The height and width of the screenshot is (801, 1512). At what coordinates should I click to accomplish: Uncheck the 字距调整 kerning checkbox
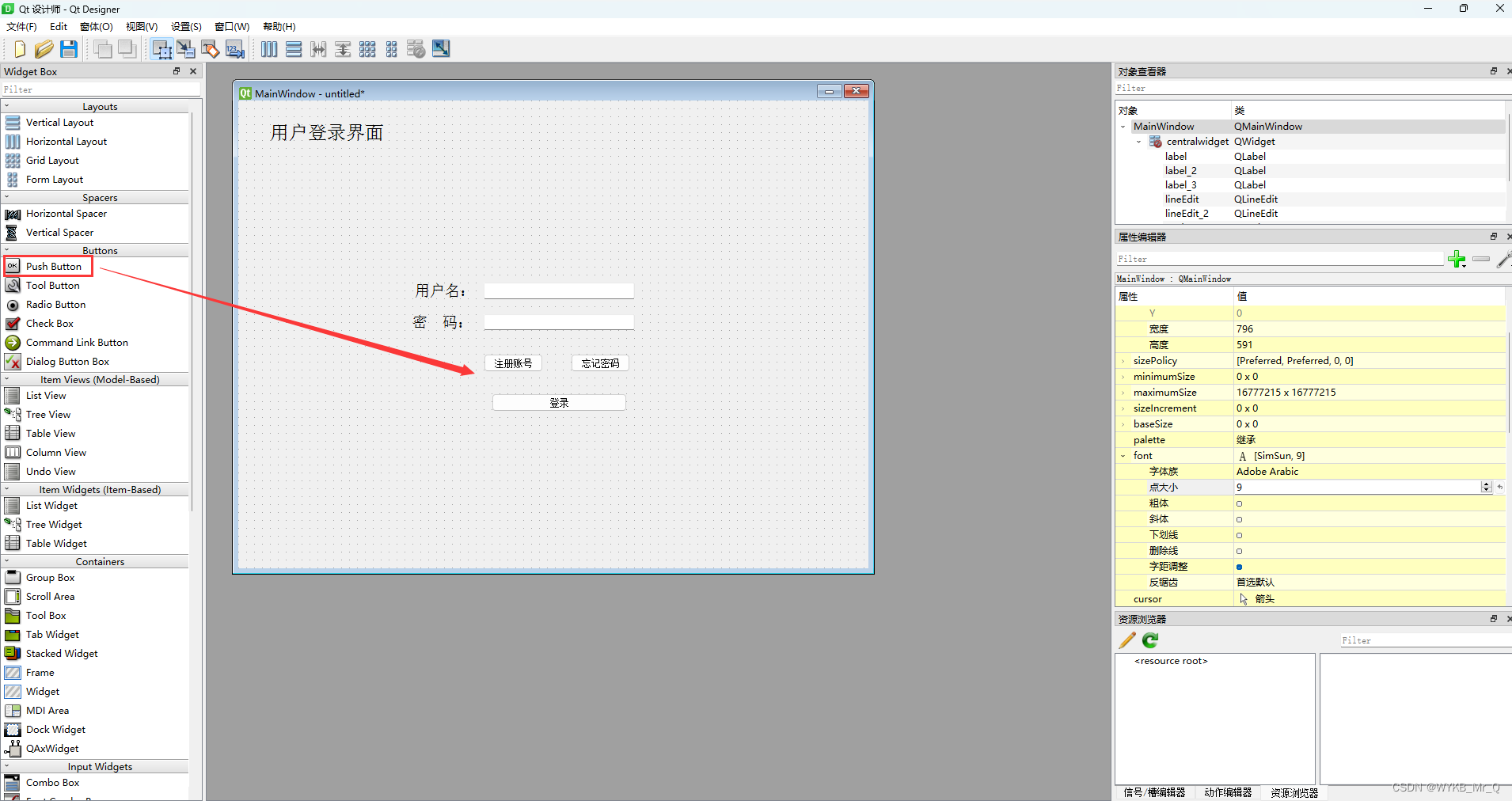pyautogui.click(x=1240, y=567)
